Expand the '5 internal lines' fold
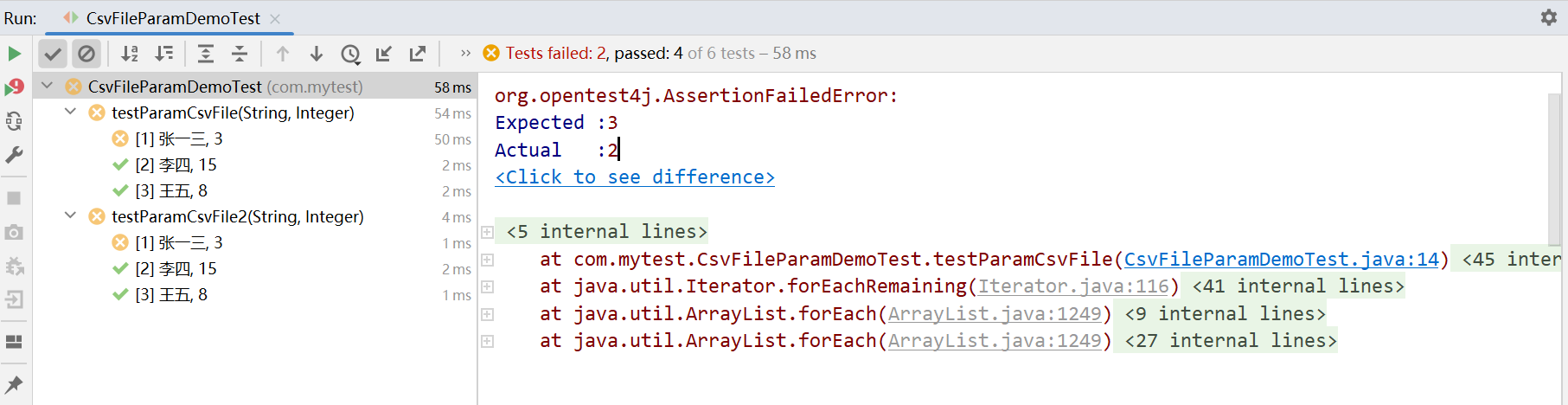This screenshot has width=1568, height=405. click(x=487, y=232)
